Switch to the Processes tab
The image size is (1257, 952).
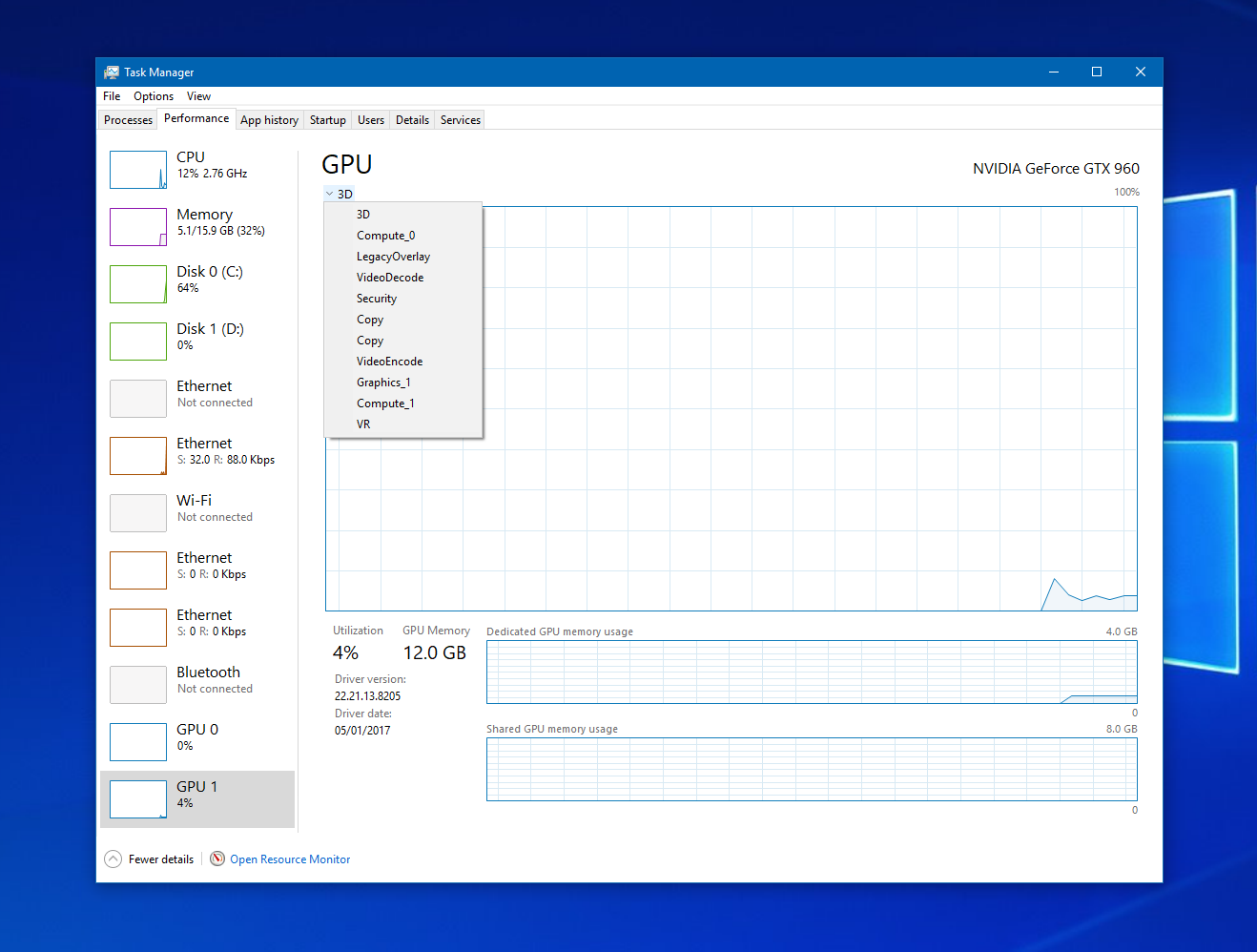(127, 119)
